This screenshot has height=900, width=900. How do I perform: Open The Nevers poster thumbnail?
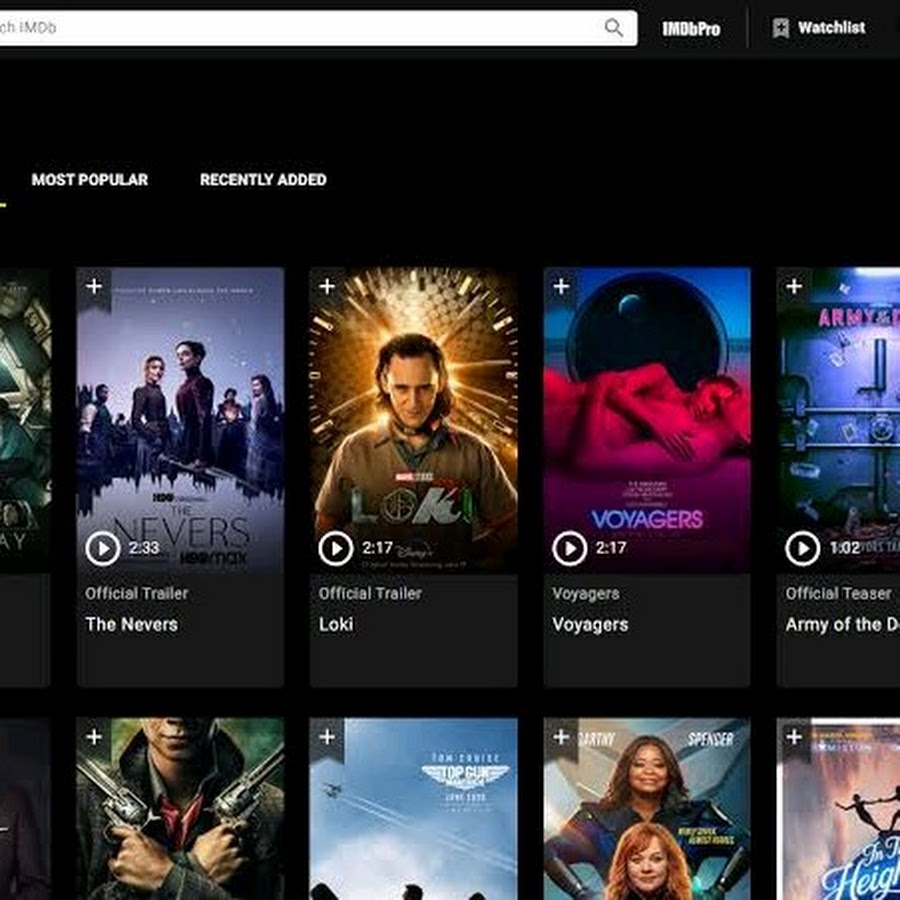click(180, 420)
